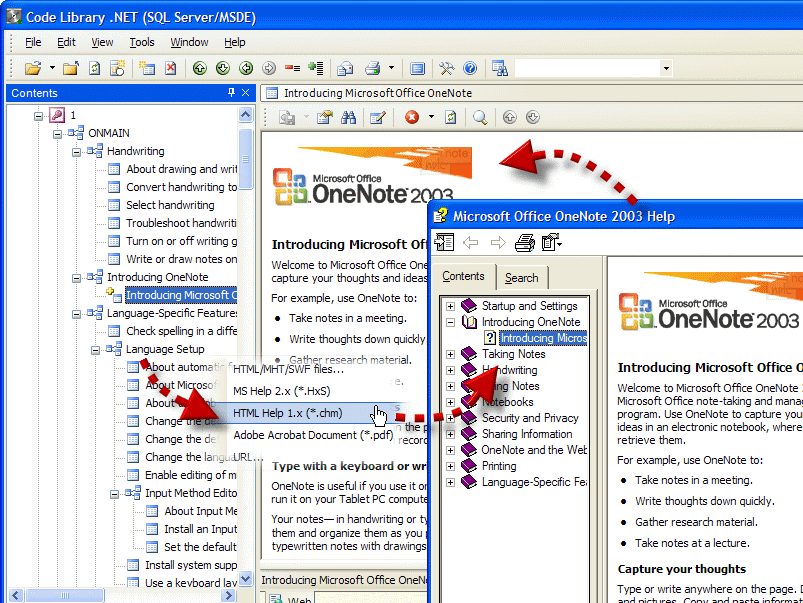This screenshot has width=803, height=603.
Task: Click the move left green arrow icon
Action: click(x=246, y=68)
